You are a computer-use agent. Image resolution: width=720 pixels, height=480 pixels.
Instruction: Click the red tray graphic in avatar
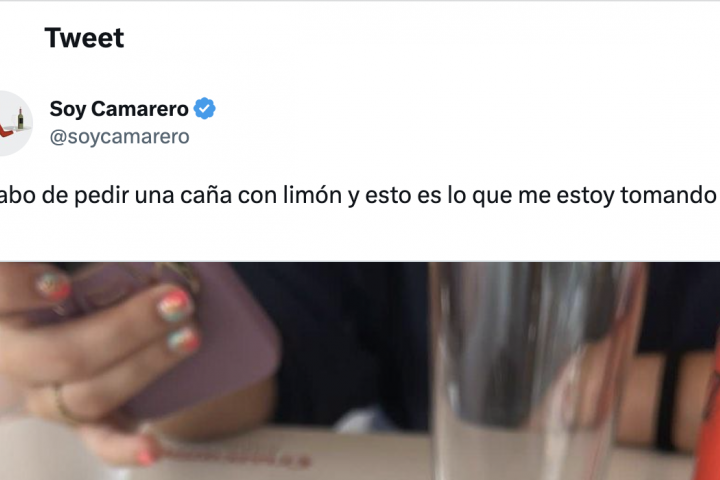(6, 131)
